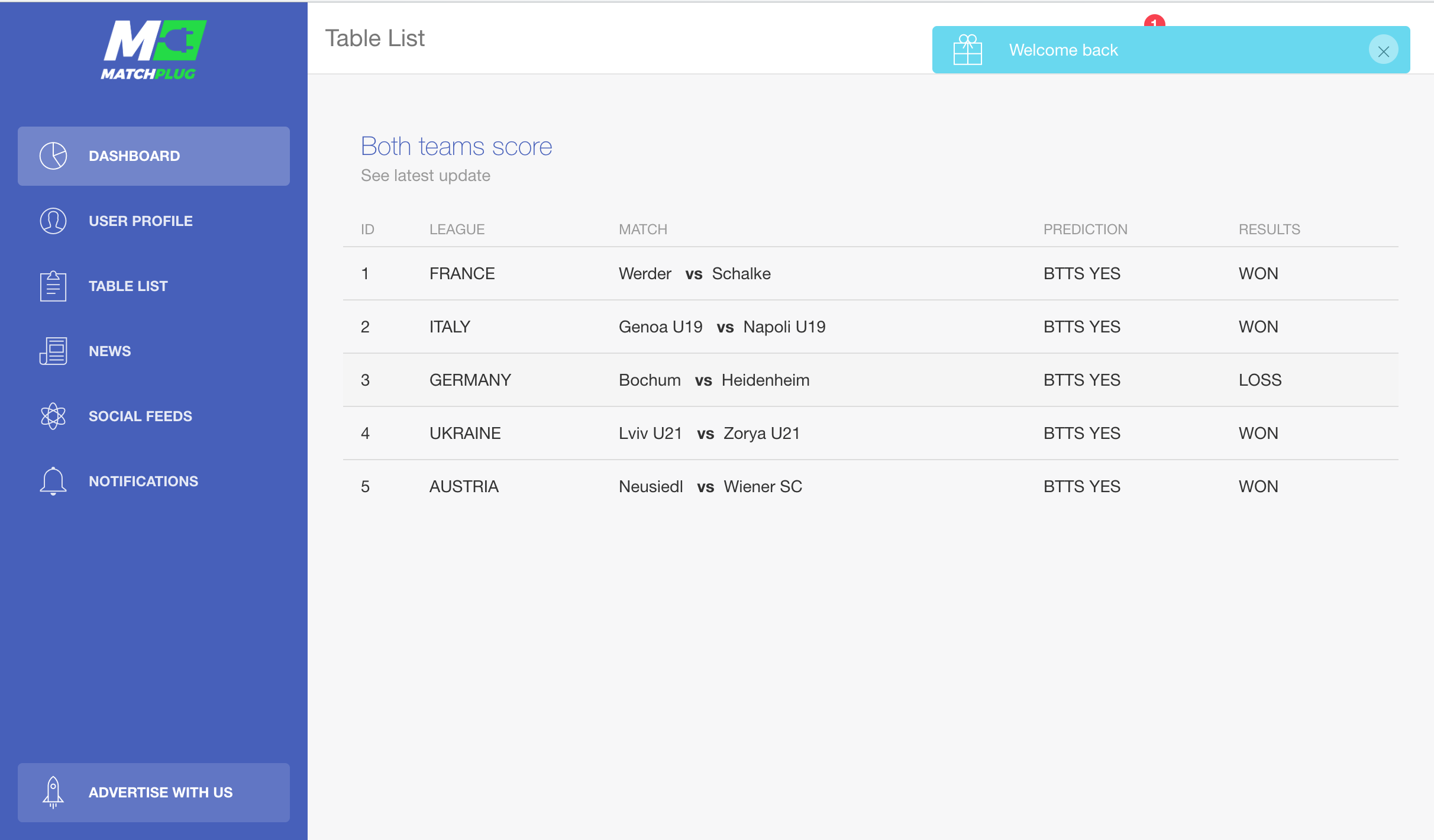Select the Werder vs Schalke row
This screenshot has width=1434, height=840.
click(695, 274)
